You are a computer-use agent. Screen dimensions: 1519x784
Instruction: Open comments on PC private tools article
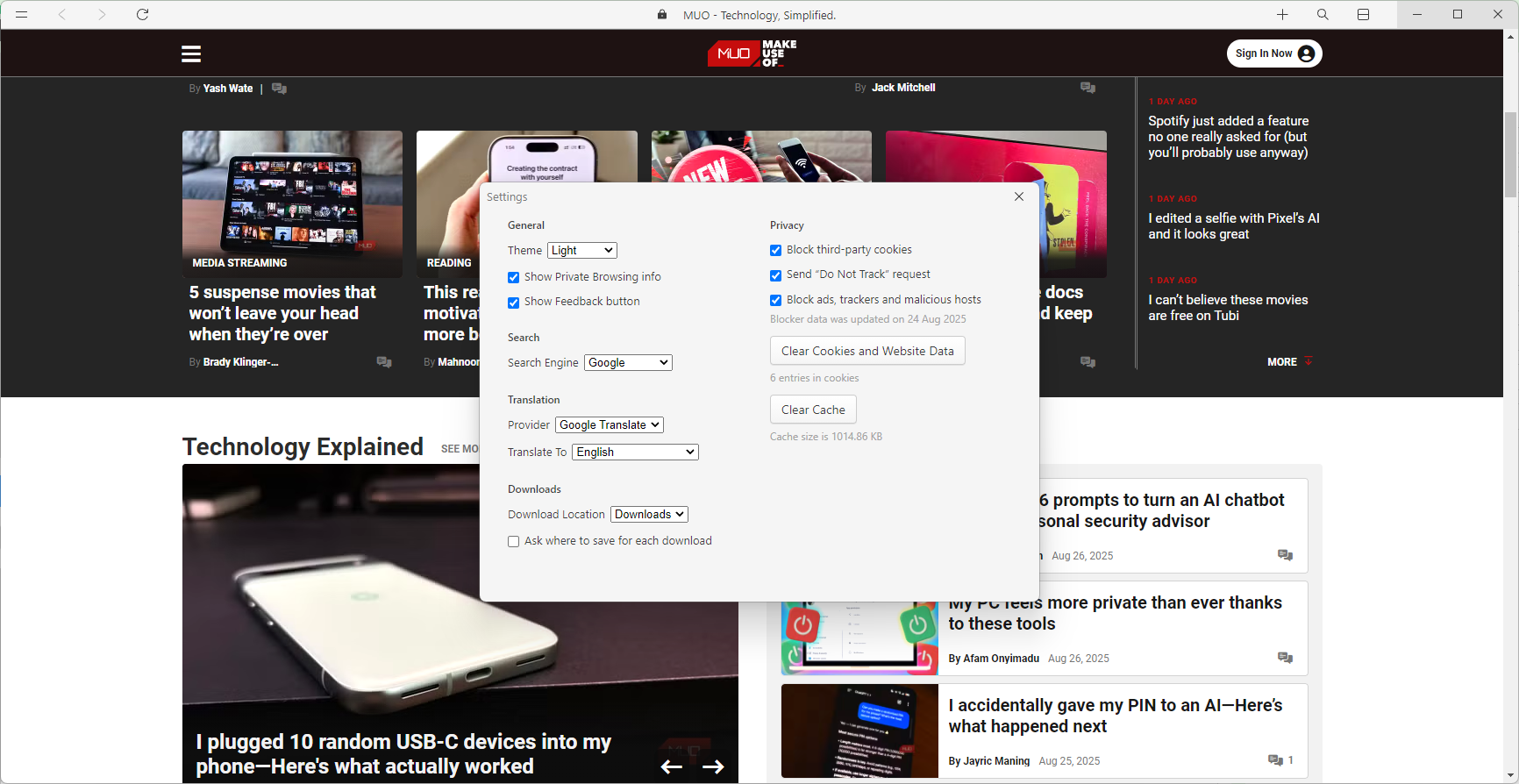[1286, 658]
